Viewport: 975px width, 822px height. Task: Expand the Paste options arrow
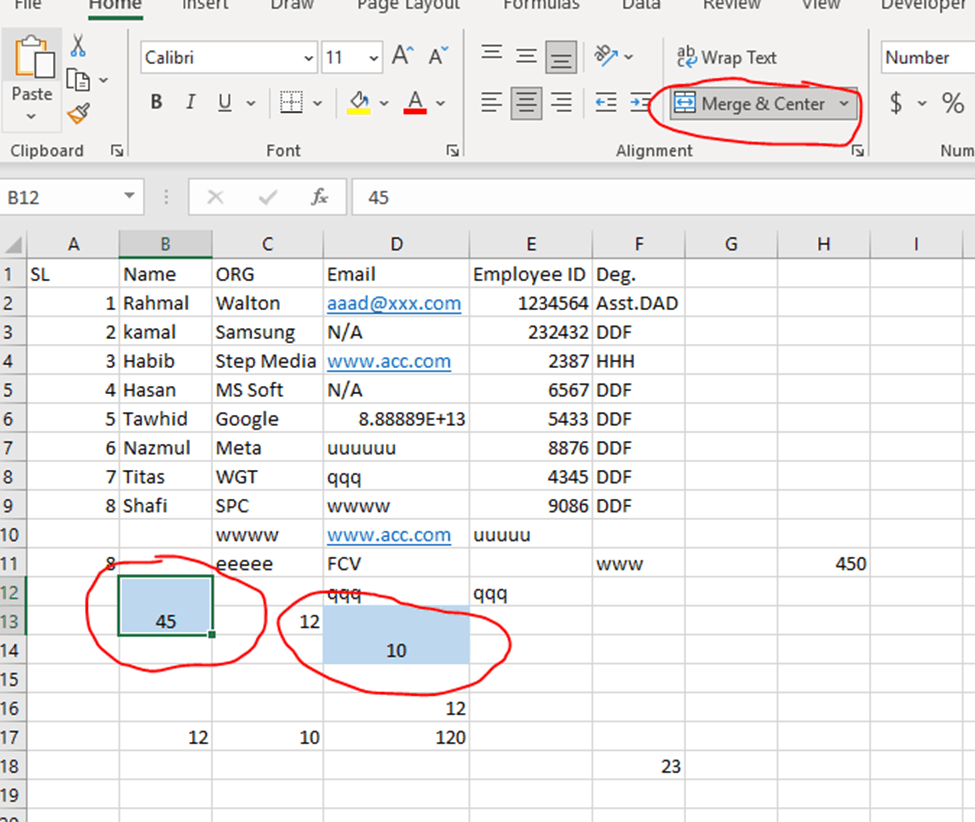31,116
